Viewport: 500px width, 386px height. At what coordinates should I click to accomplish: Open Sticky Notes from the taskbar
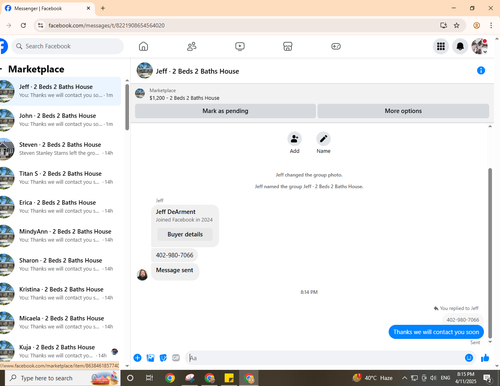click(x=229, y=378)
